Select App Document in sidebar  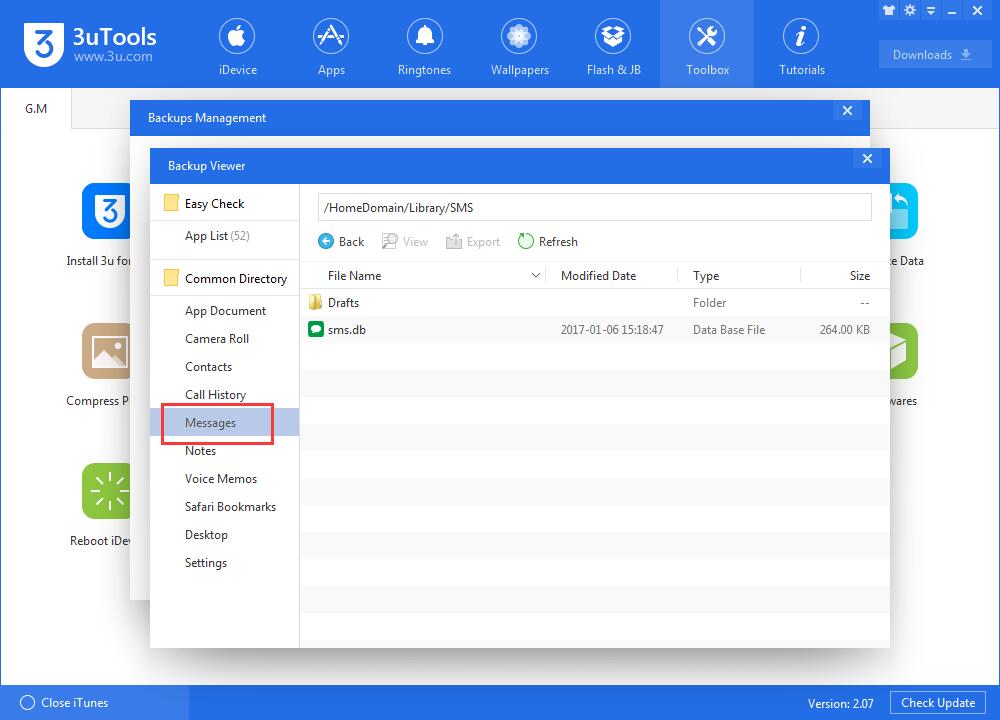224,311
